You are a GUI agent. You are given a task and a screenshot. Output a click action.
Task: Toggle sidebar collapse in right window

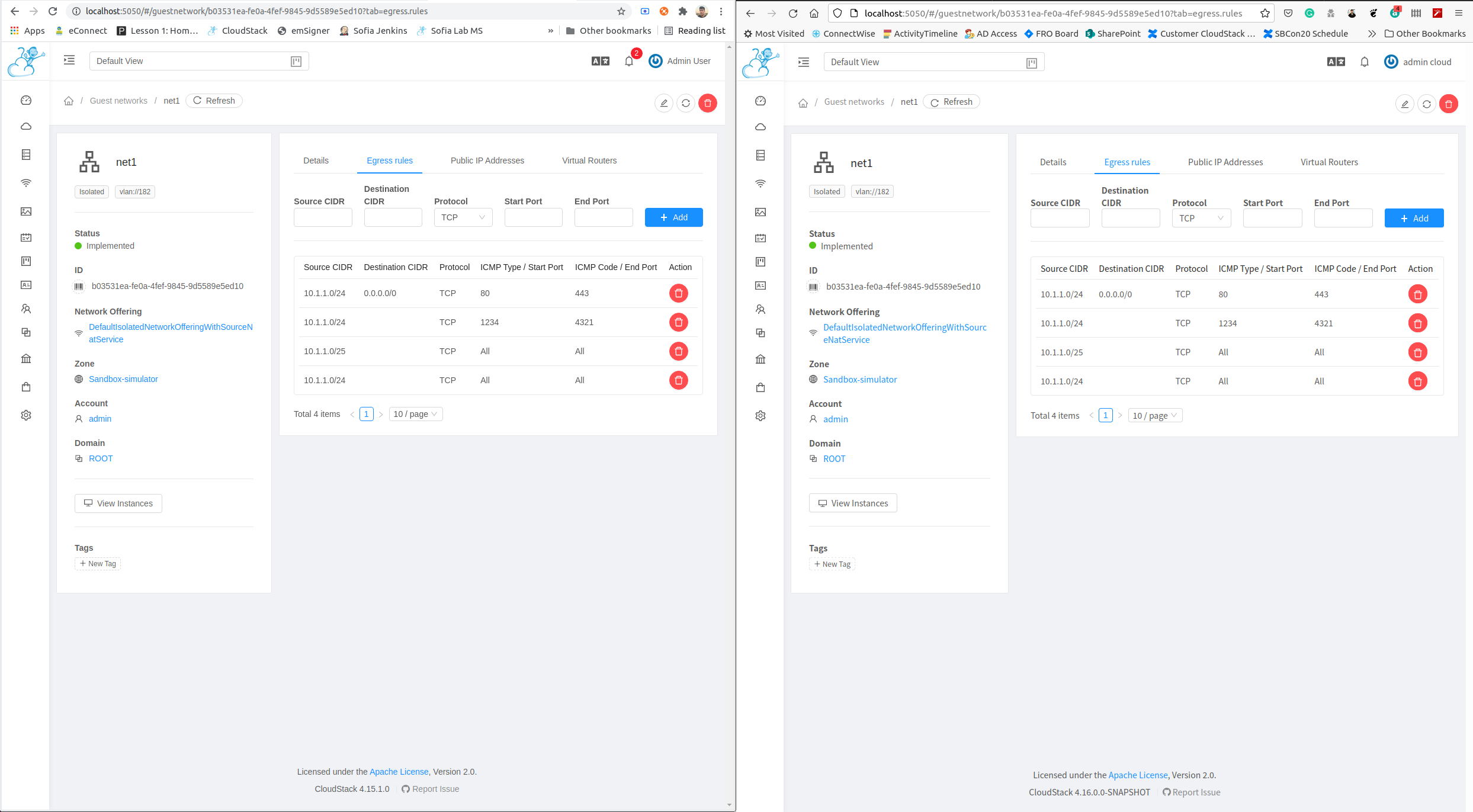803,62
